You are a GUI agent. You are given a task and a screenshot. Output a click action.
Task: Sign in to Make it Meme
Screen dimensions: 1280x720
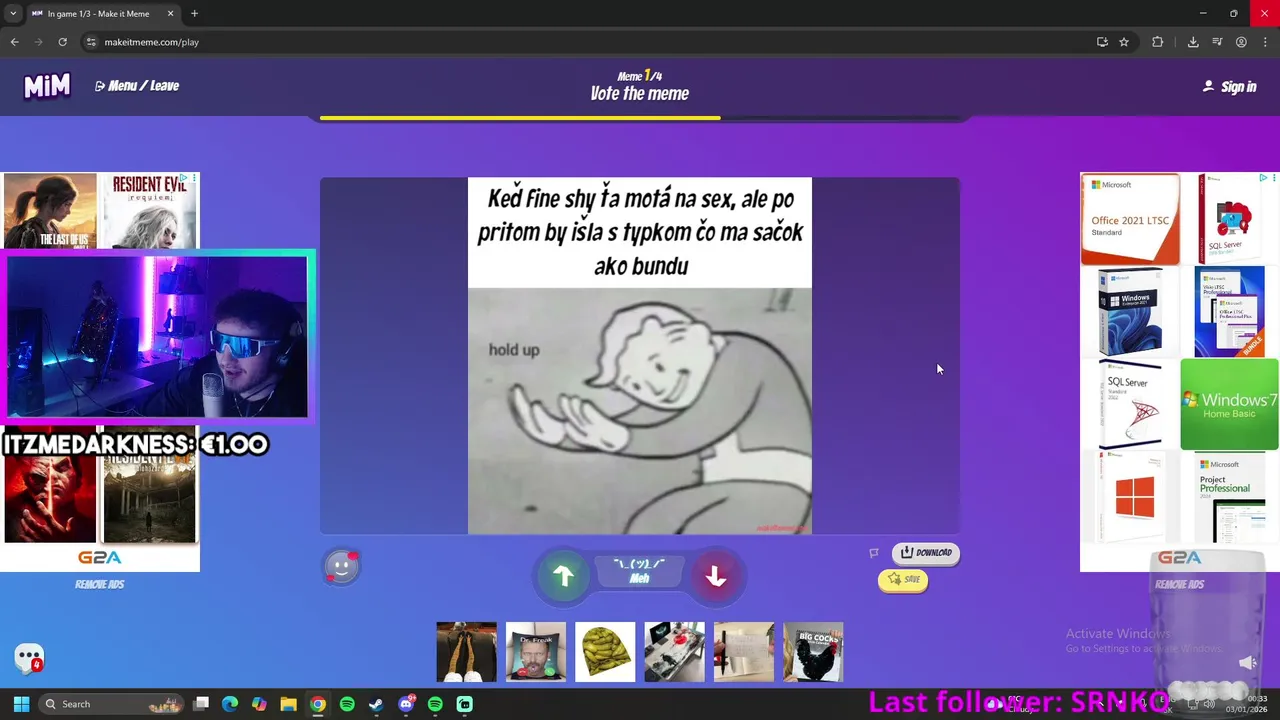click(1229, 87)
